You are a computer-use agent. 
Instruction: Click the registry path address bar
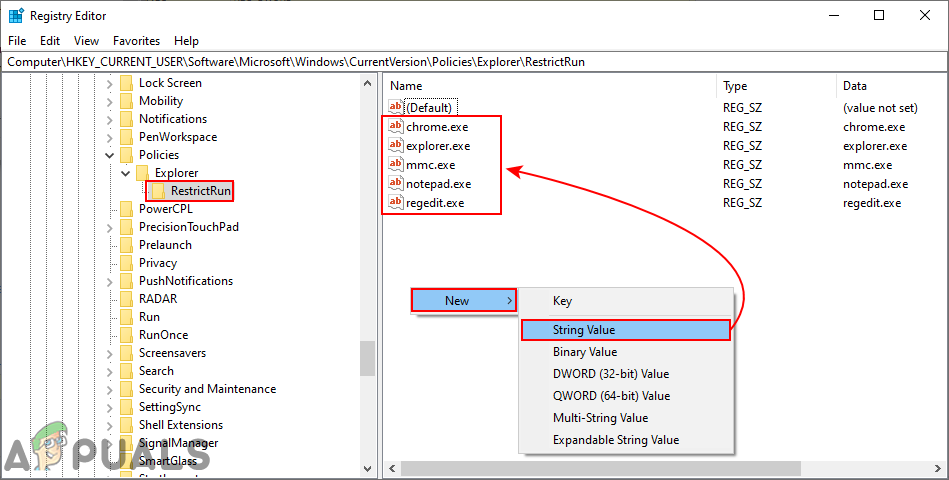pos(474,62)
